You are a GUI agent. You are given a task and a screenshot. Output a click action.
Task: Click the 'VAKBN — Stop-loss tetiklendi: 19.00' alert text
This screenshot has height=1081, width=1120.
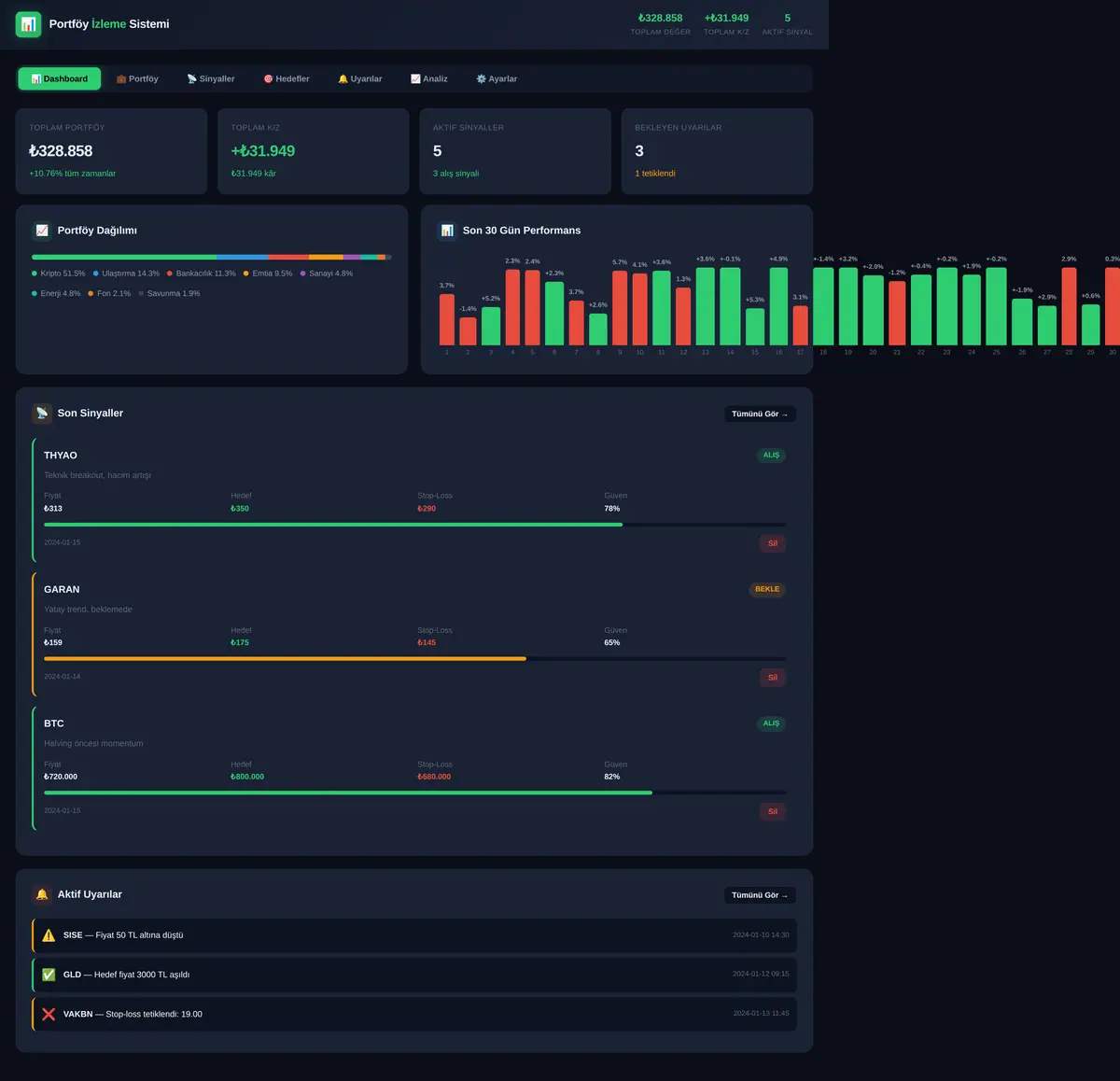tap(133, 1014)
